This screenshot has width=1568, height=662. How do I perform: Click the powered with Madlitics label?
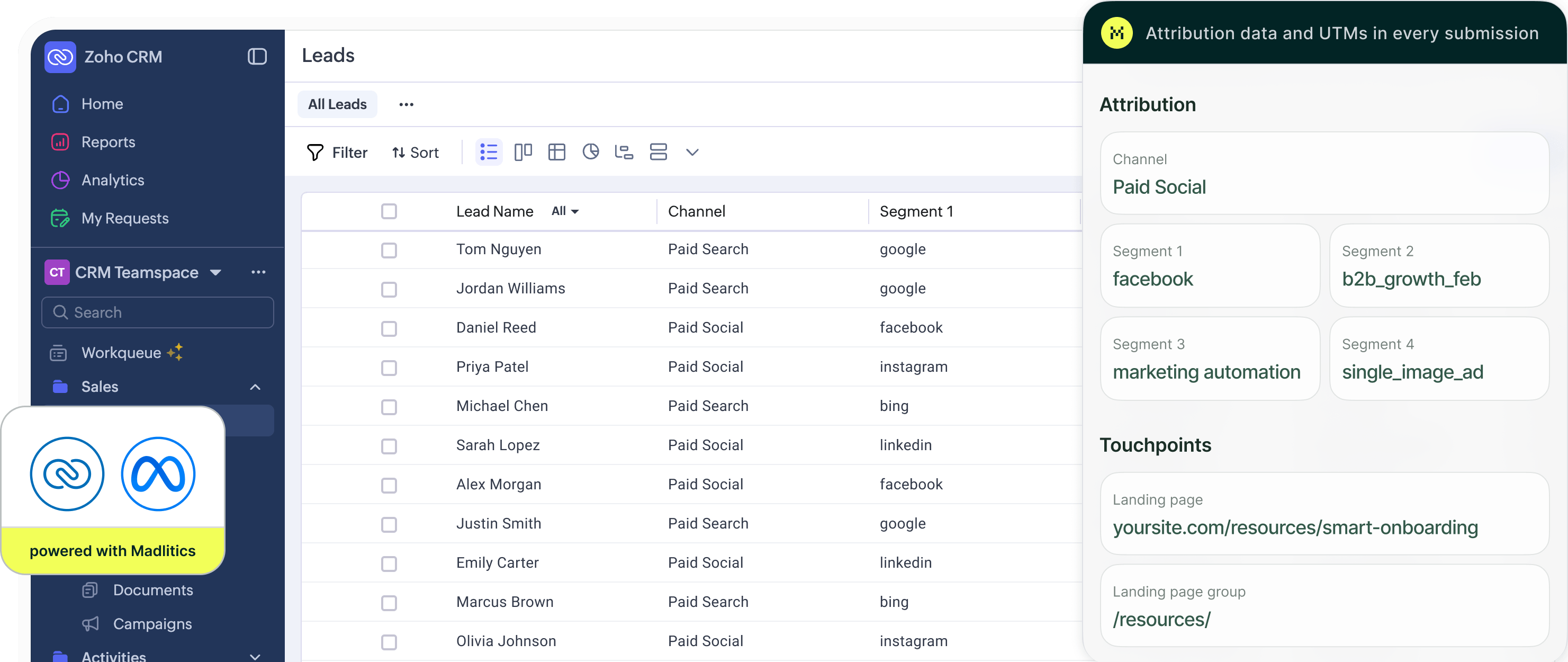pos(113,551)
